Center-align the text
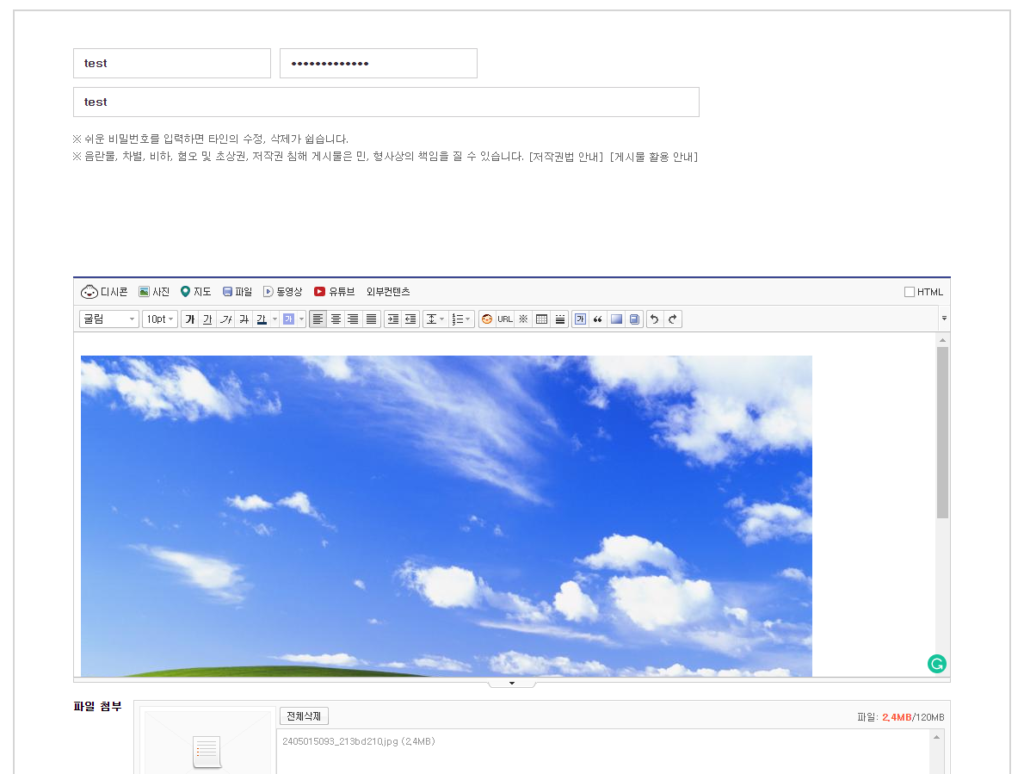The height and width of the screenshot is (774, 1024). (x=336, y=319)
